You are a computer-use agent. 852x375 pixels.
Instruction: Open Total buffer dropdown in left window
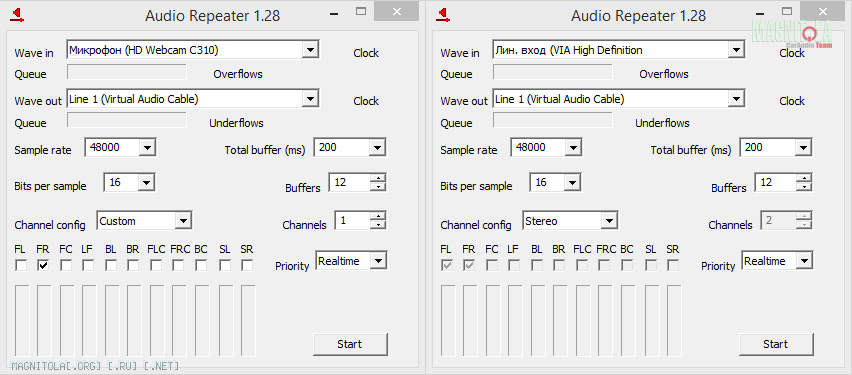pyautogui.click(x=377, y=147)
